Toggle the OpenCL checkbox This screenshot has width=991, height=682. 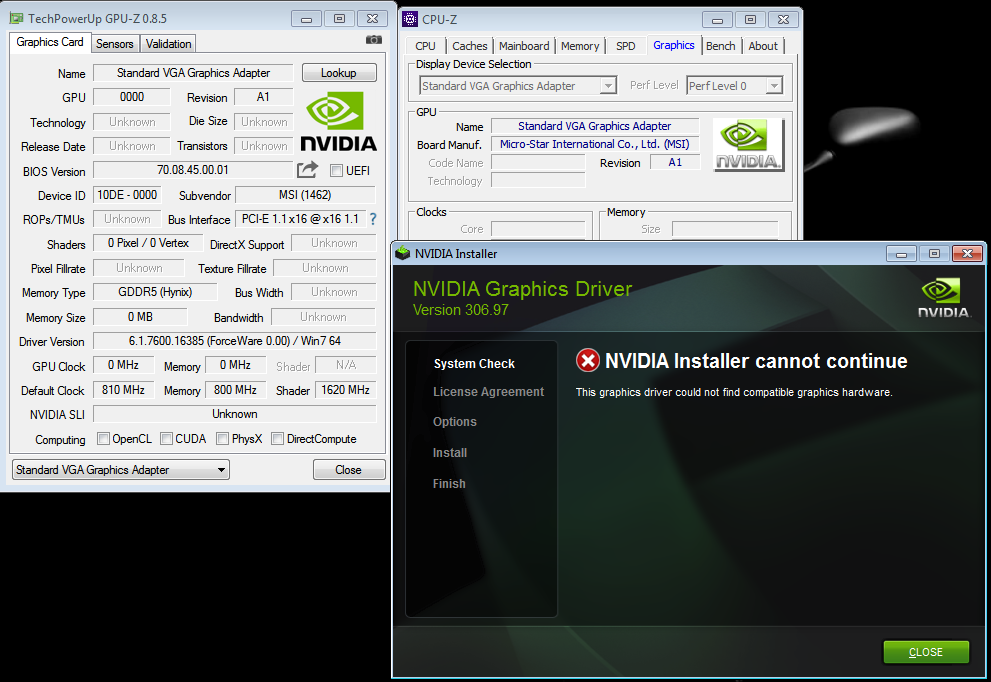click(x=104, y=439)
